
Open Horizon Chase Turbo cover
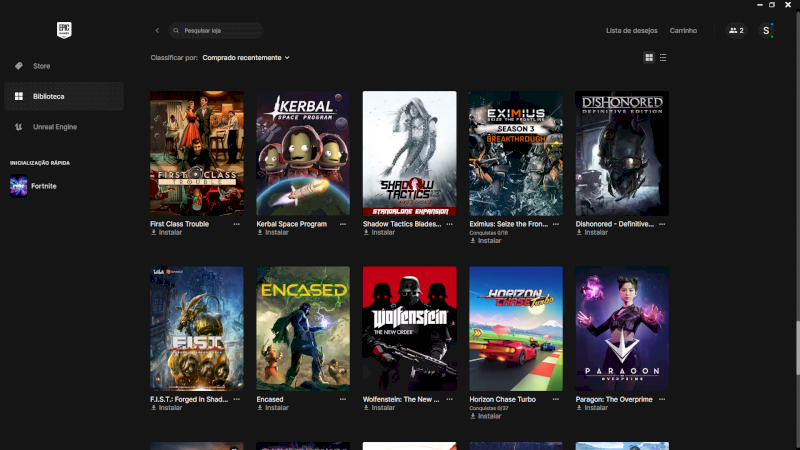(x=516, y=329)
